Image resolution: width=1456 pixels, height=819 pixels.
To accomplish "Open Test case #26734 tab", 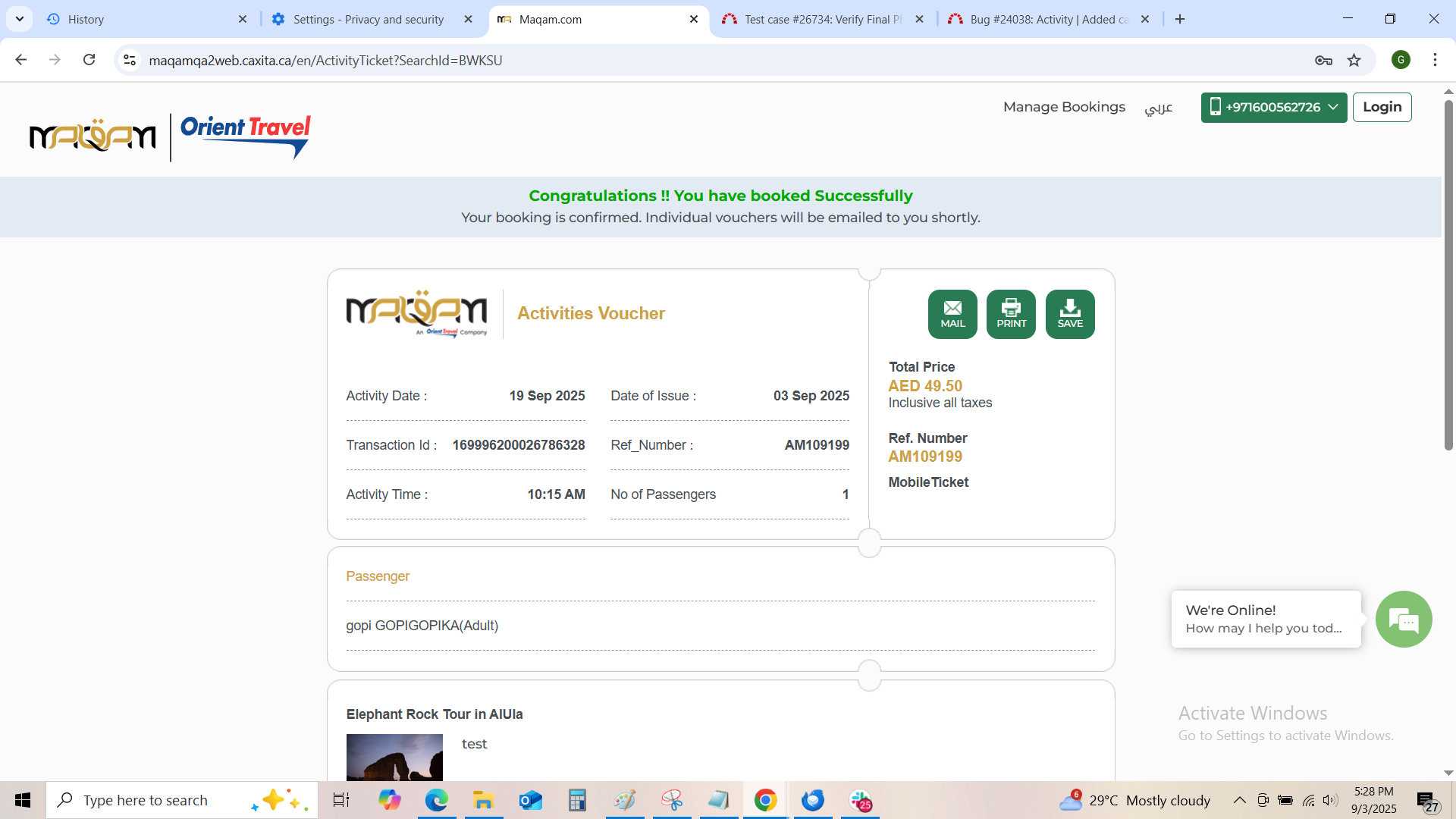I will click(x=822, y=20).
